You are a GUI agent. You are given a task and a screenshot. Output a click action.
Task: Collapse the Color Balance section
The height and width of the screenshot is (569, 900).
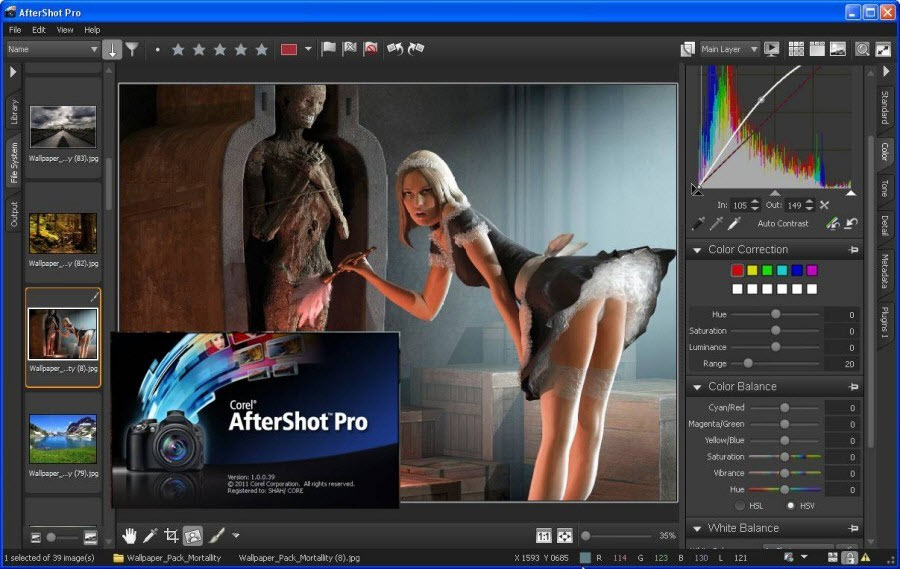click(x=696, y=386)
